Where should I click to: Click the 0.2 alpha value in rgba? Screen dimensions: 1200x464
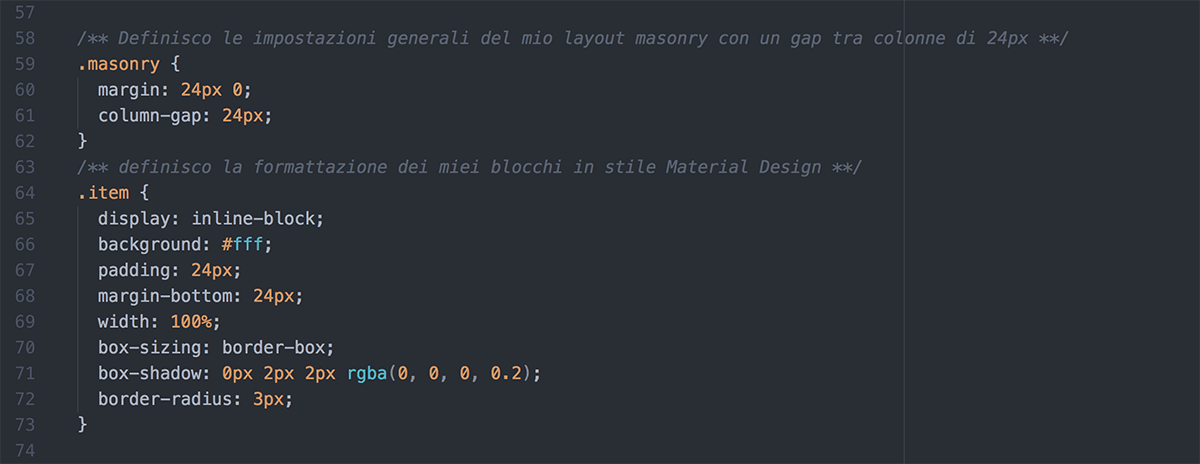coord(505,373)
